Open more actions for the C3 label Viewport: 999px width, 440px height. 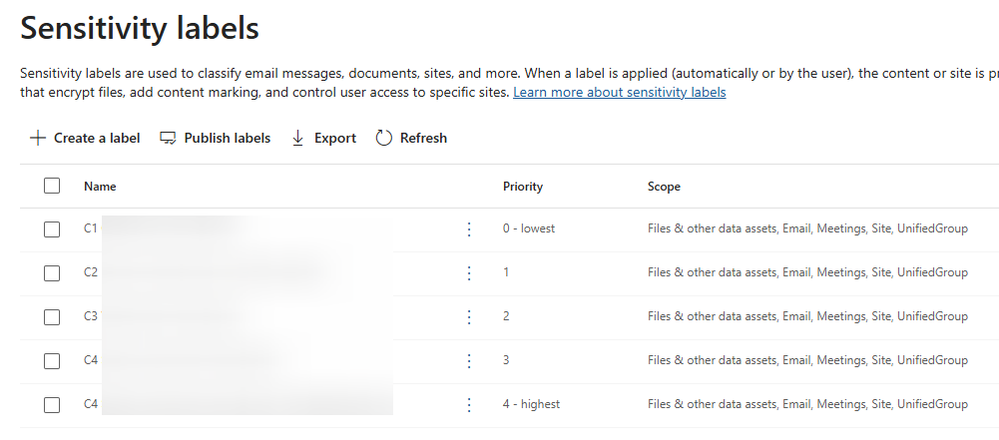[x=469, y=317]
